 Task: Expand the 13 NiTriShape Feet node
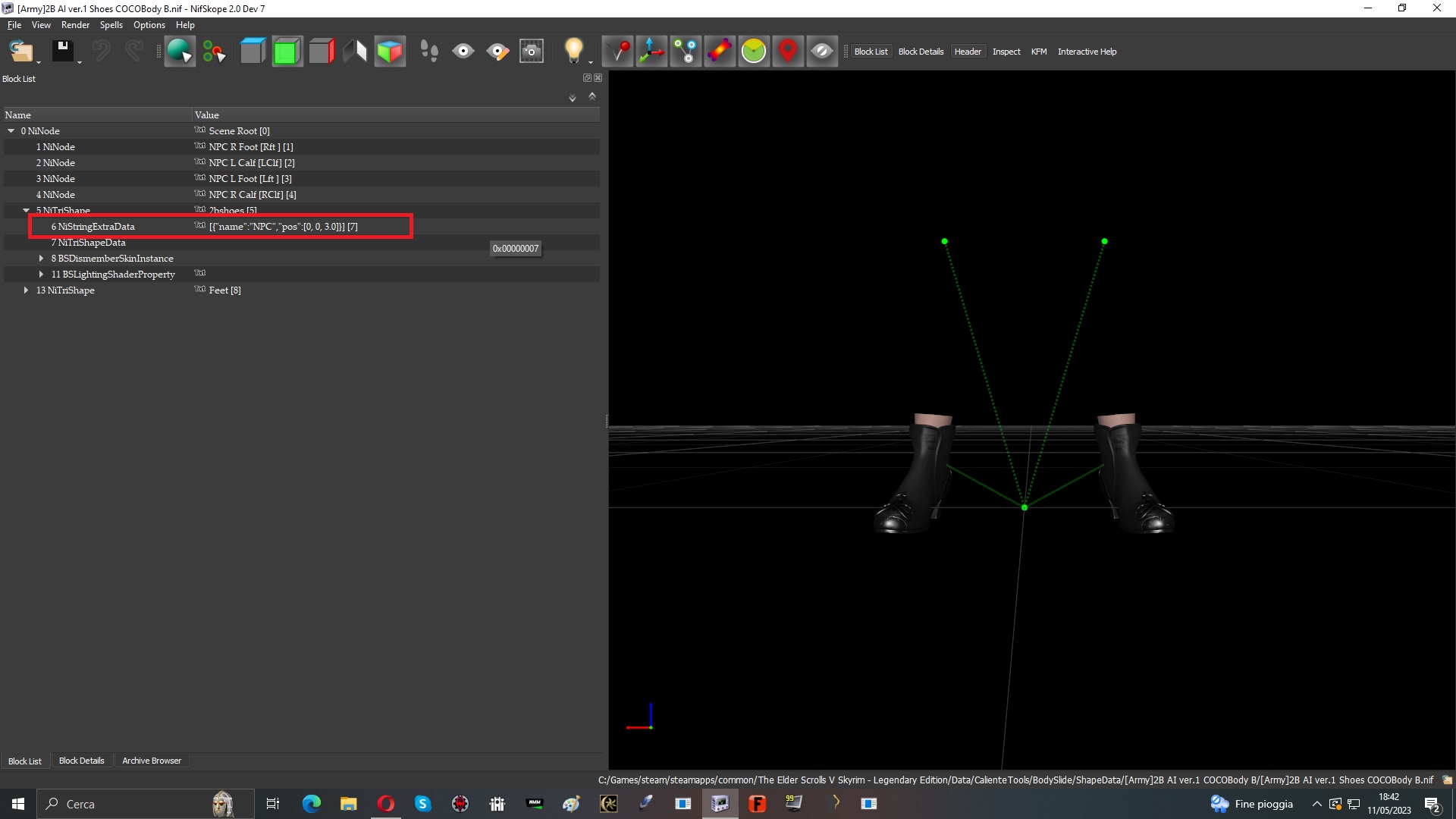coord(27,290)
